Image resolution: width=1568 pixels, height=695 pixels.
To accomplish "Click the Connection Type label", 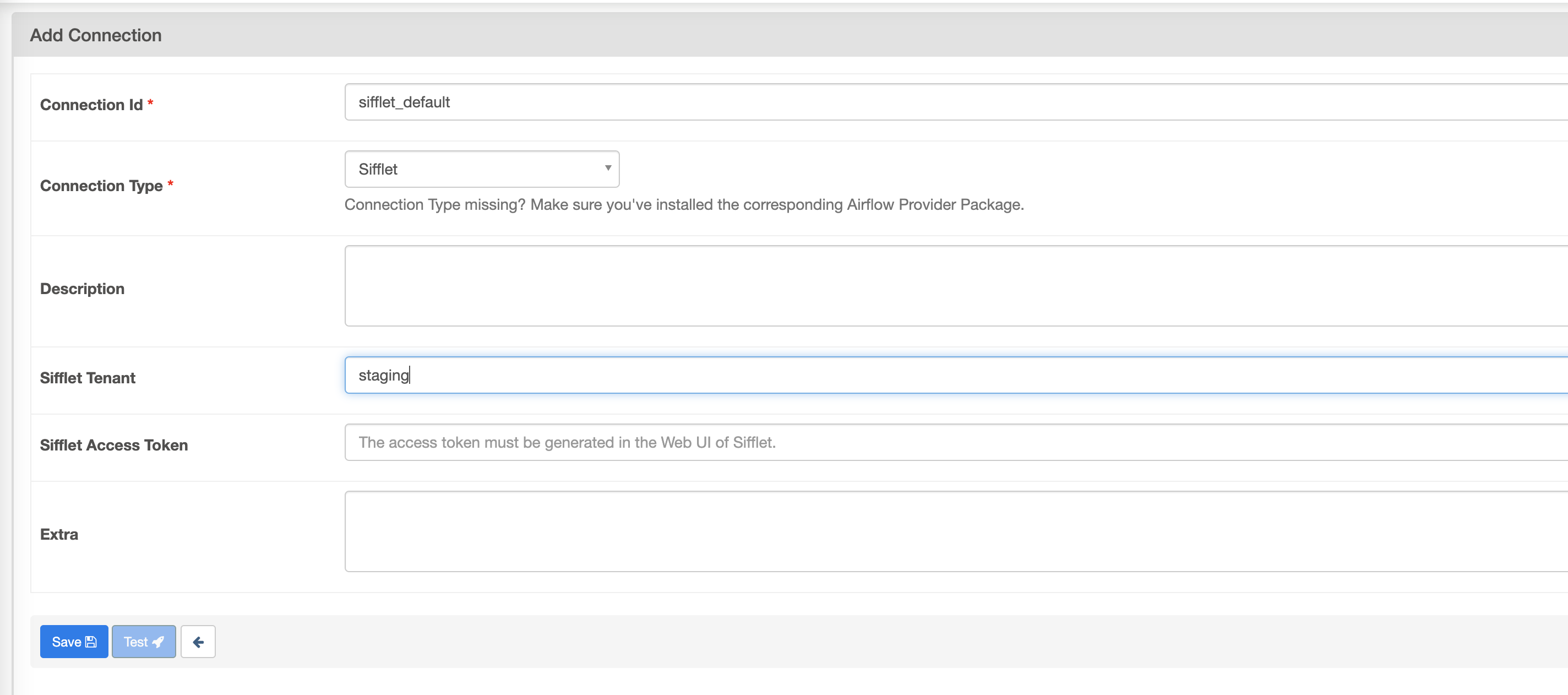I will tap(101, 185).
